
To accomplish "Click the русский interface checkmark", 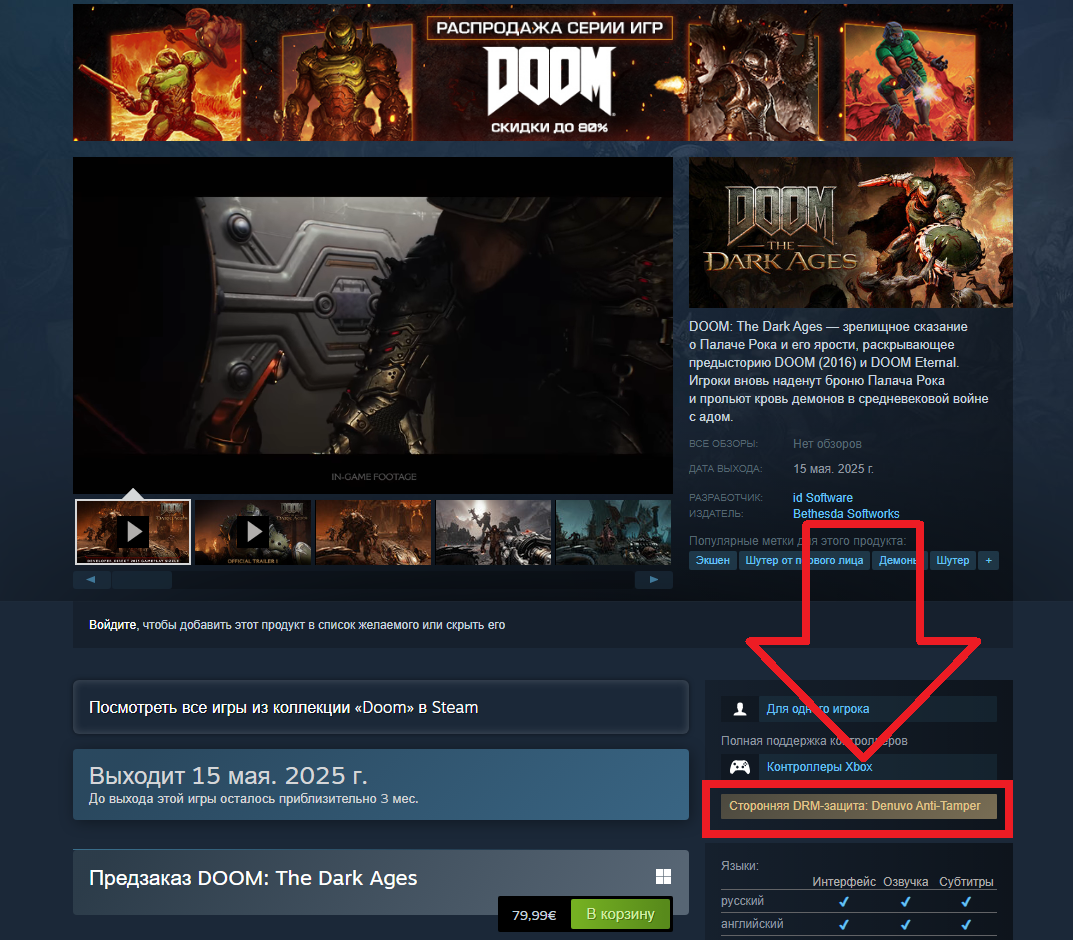I will point(844,902).
